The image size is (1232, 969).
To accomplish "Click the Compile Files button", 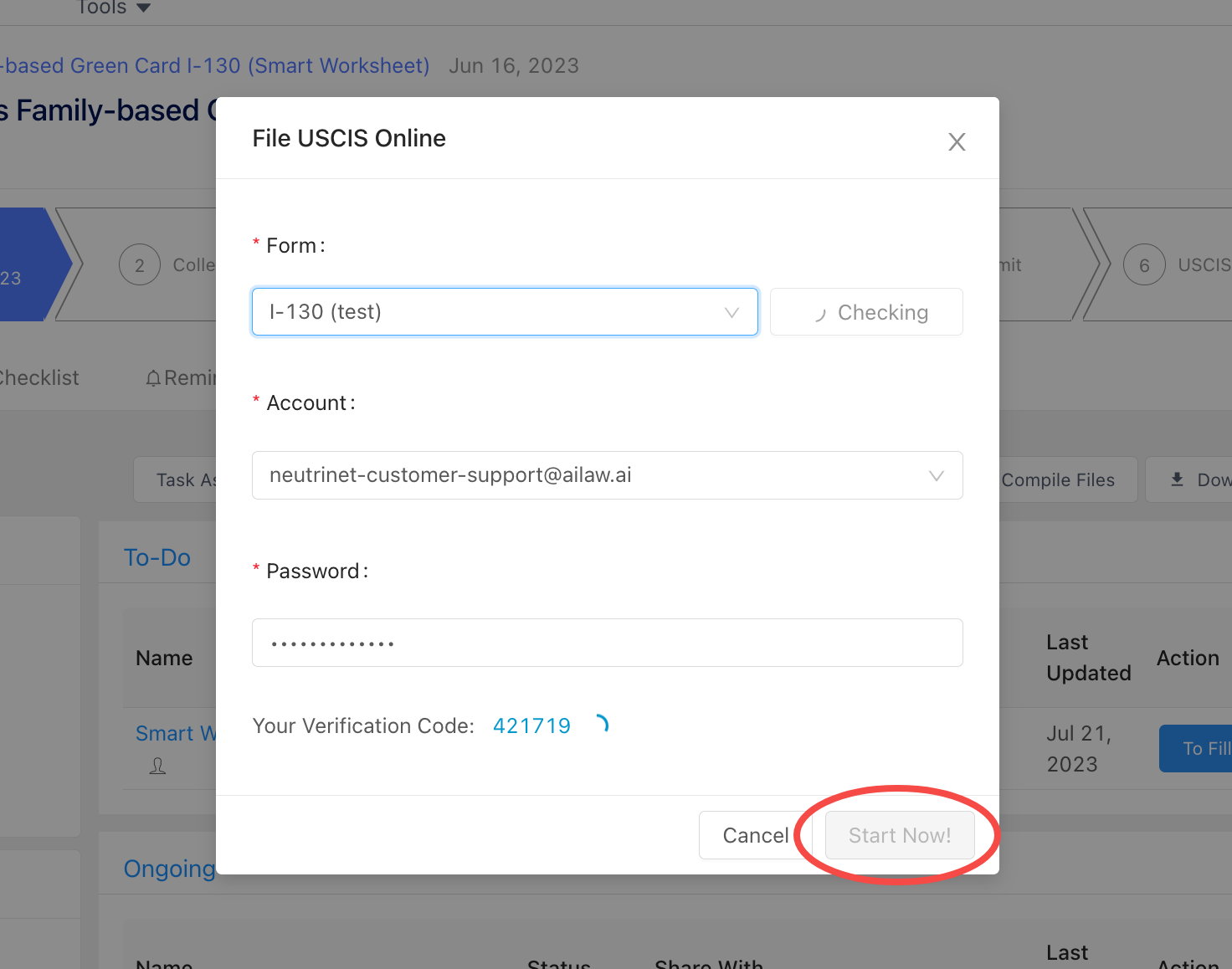I will (x=1058, y=479).
